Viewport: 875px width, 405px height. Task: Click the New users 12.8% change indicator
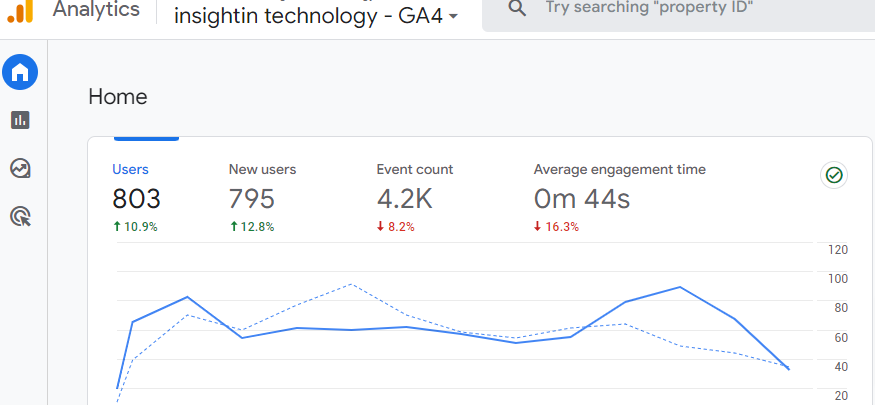pyautogui.click(x=252, y=227)
